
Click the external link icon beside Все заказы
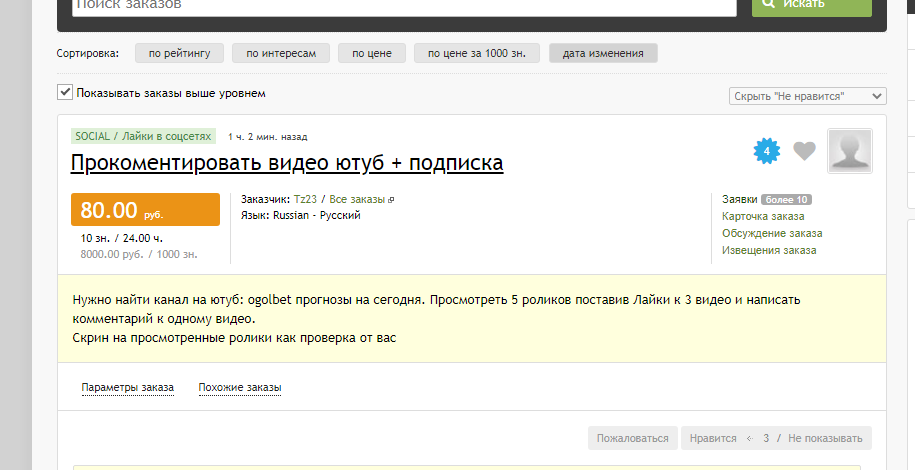click(391, 200)
